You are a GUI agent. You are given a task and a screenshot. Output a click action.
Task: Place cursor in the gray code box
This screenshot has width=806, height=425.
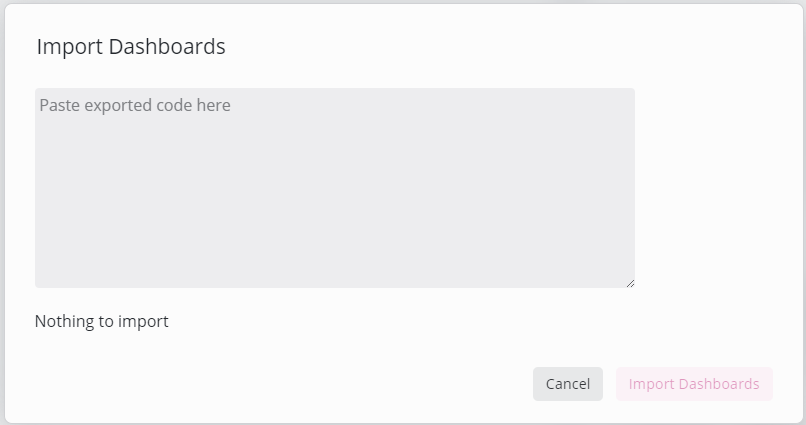[x=334, y=188]
